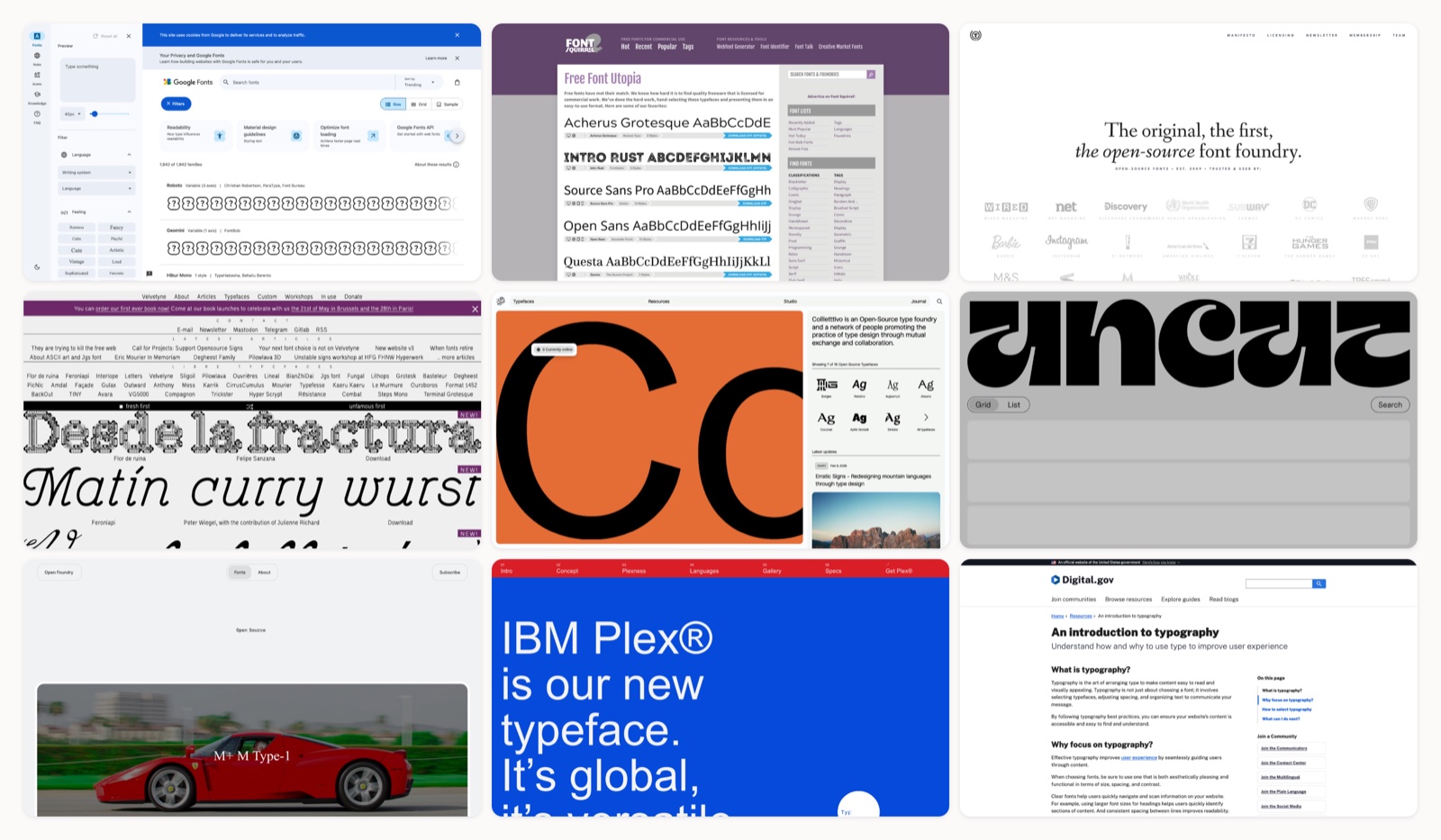Click Learn more in the privacy notice
1441x840 pixels.
436,58
